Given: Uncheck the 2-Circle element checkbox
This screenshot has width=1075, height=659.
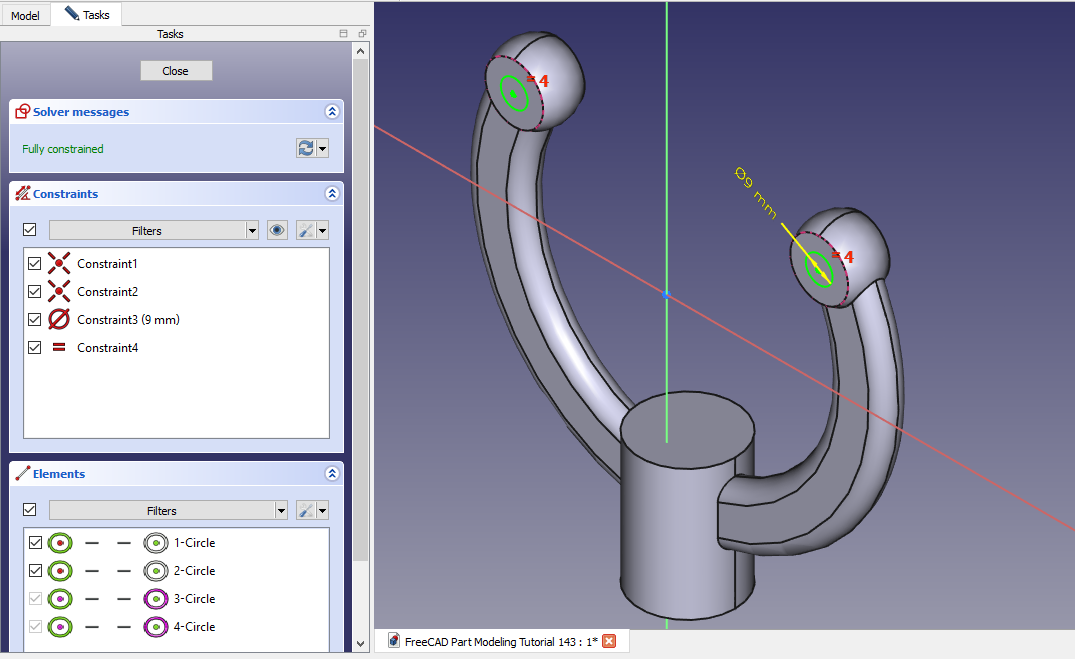Looking at the screenshot, I should [36, 571].
